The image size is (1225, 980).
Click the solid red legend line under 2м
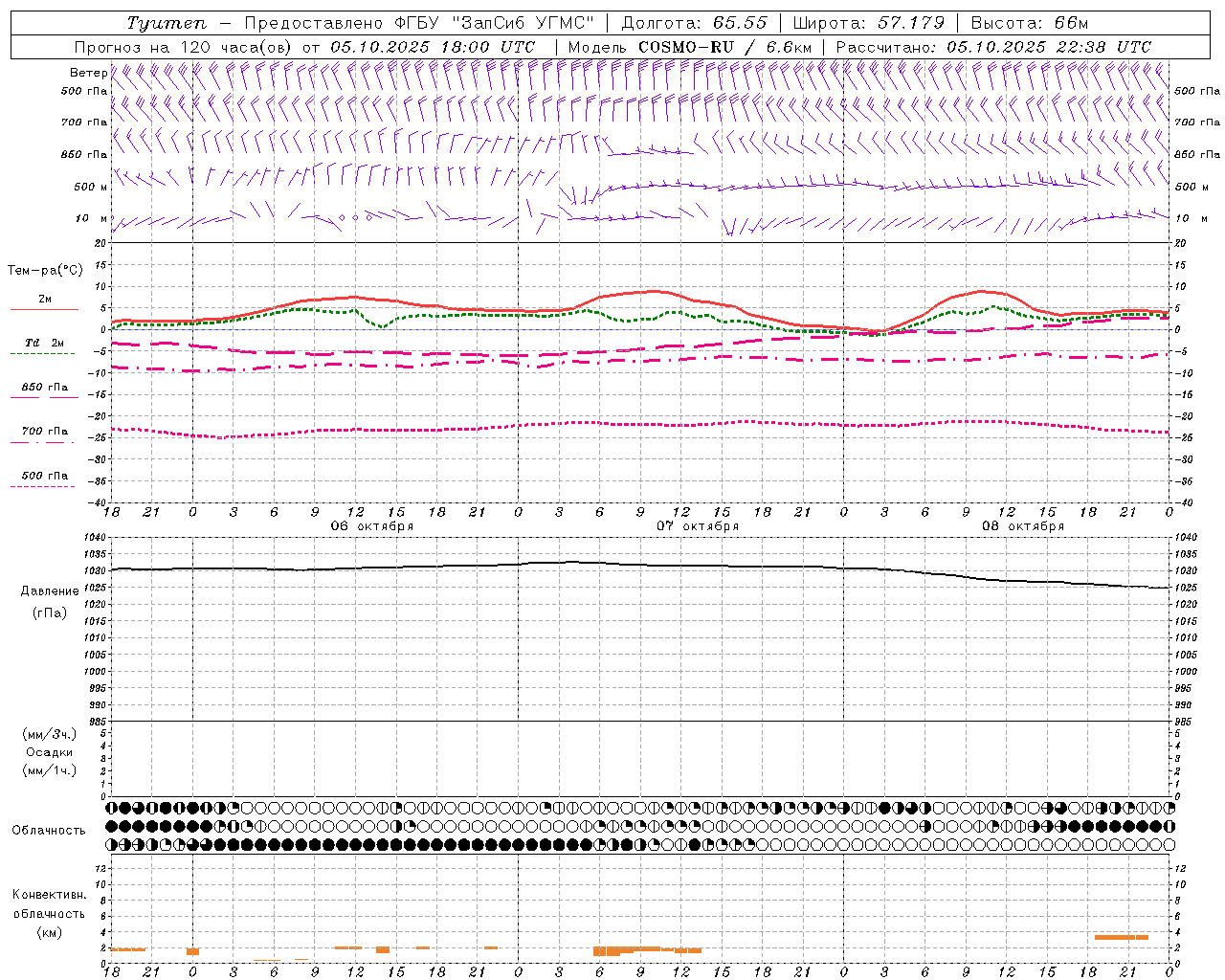[44, 309]
